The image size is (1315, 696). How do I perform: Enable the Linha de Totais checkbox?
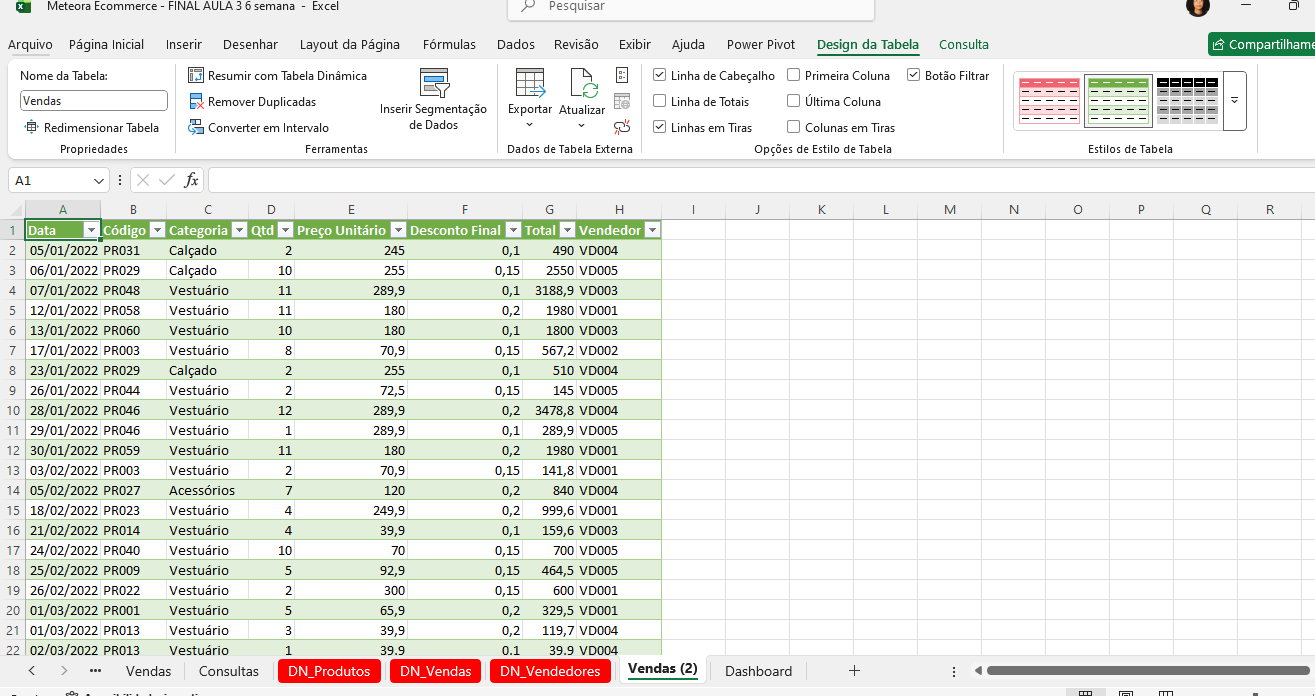click(x=660, y=102)
